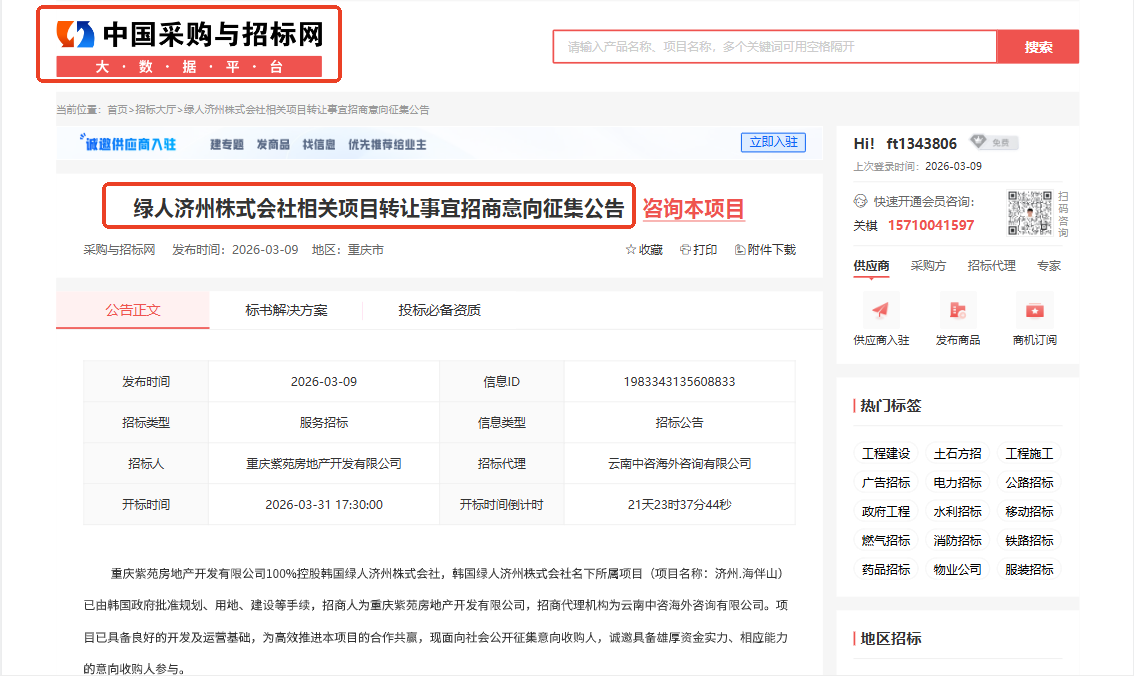Select the 采购方 tab in sidebar
This screenshot has width=1134, height=681.
click(x=928, y=266)
